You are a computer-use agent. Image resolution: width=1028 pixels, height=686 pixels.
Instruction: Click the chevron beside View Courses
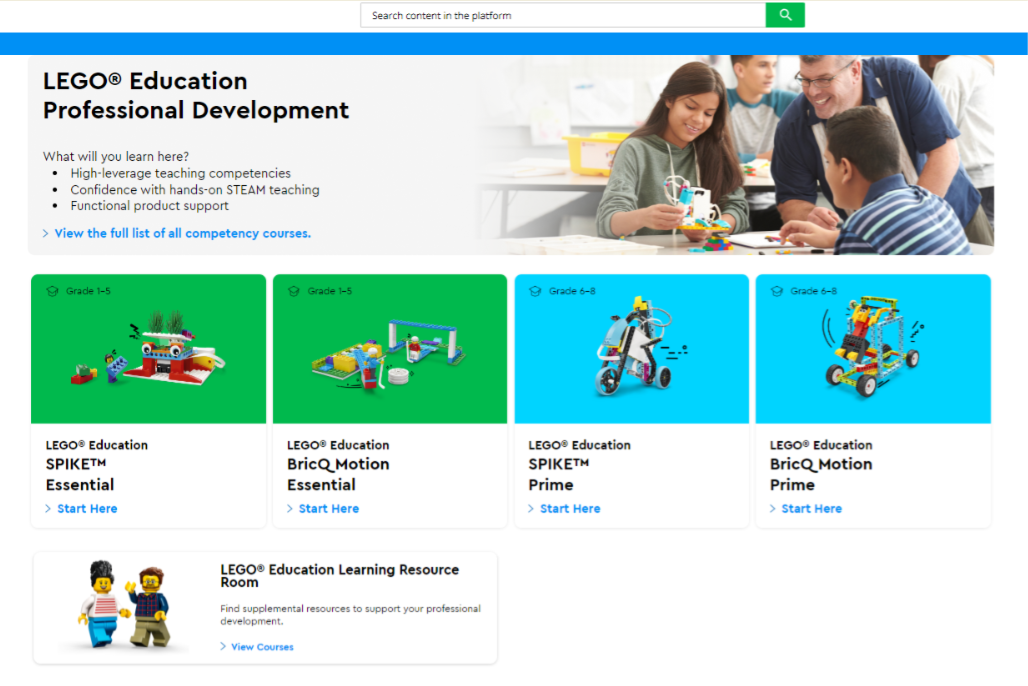[x=223, y=647]
